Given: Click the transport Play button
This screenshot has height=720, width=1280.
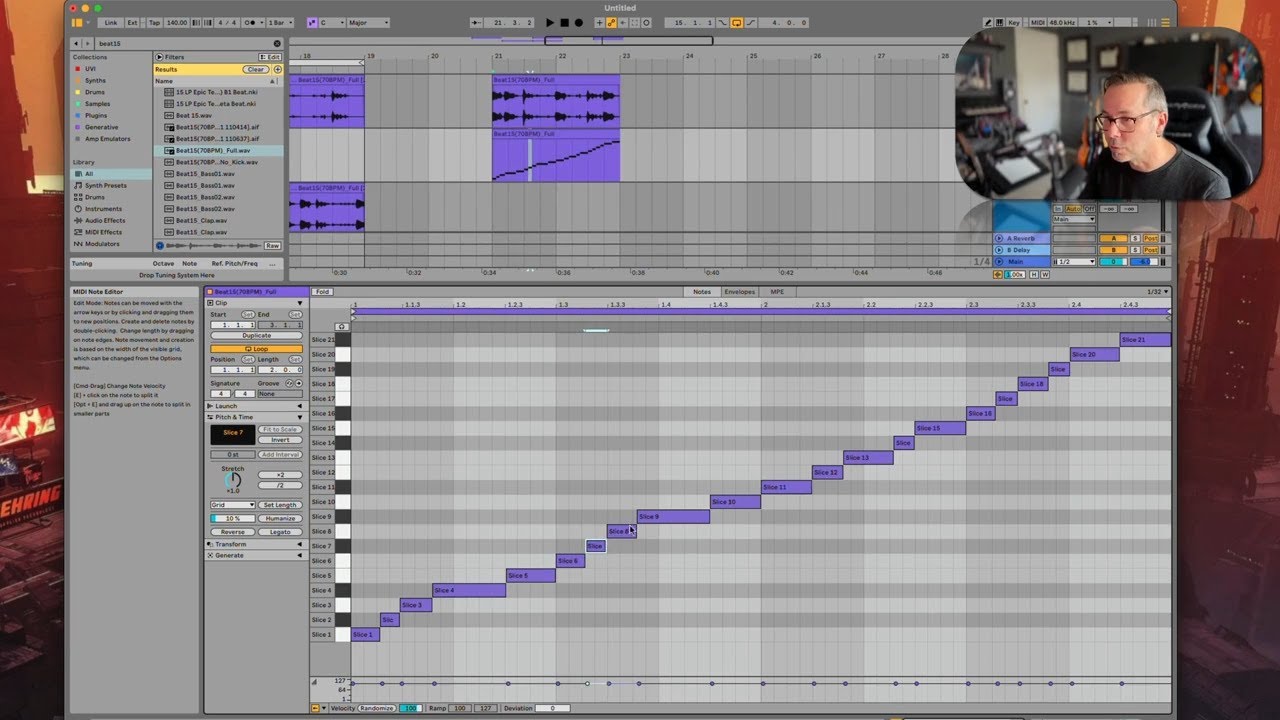Looking at the screenshot, I should pos(550,22).
